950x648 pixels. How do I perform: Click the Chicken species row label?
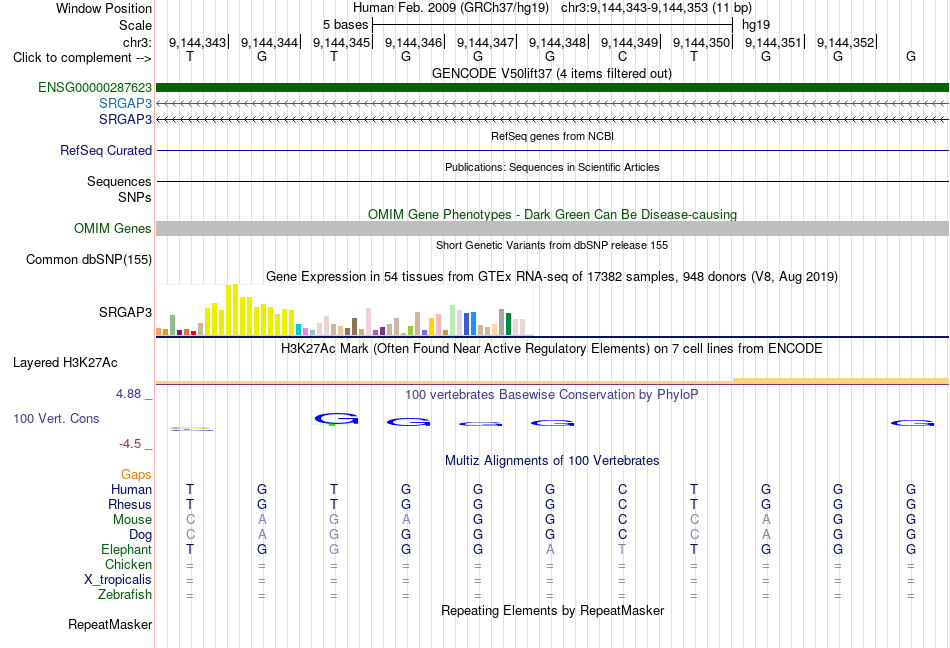(128, 564)
